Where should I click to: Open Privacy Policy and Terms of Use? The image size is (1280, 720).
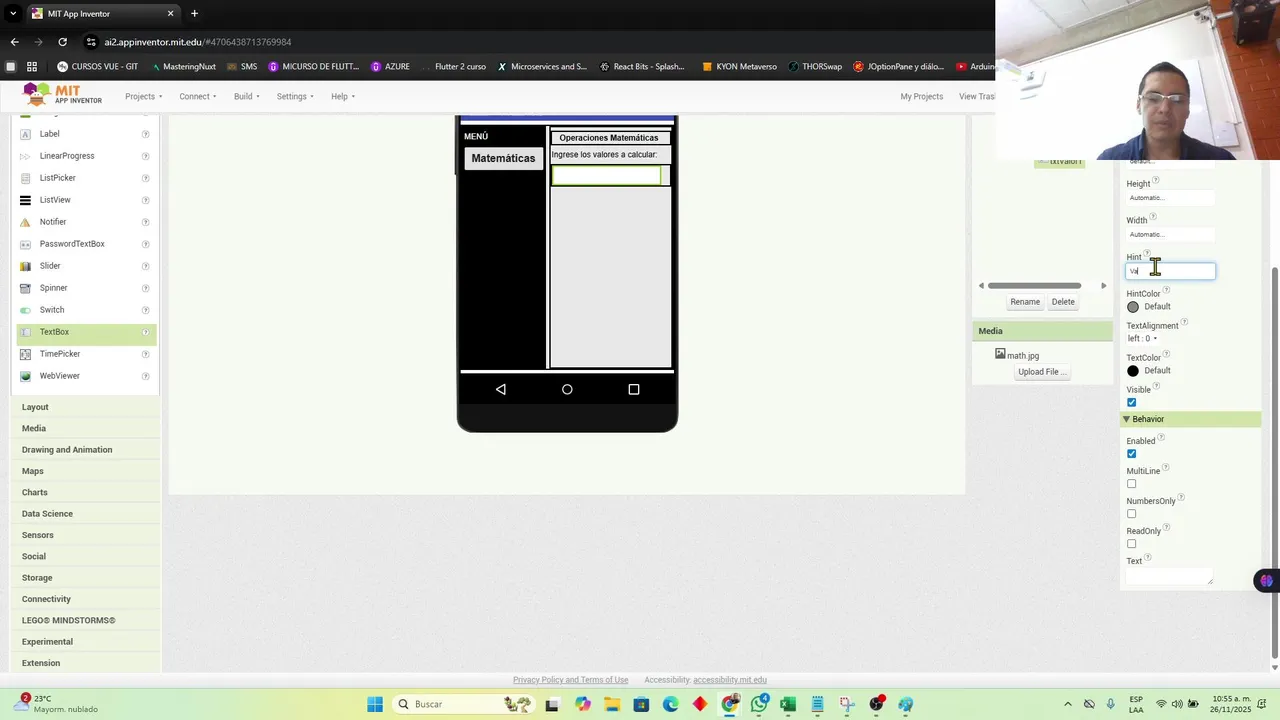[x=571, y=680]
